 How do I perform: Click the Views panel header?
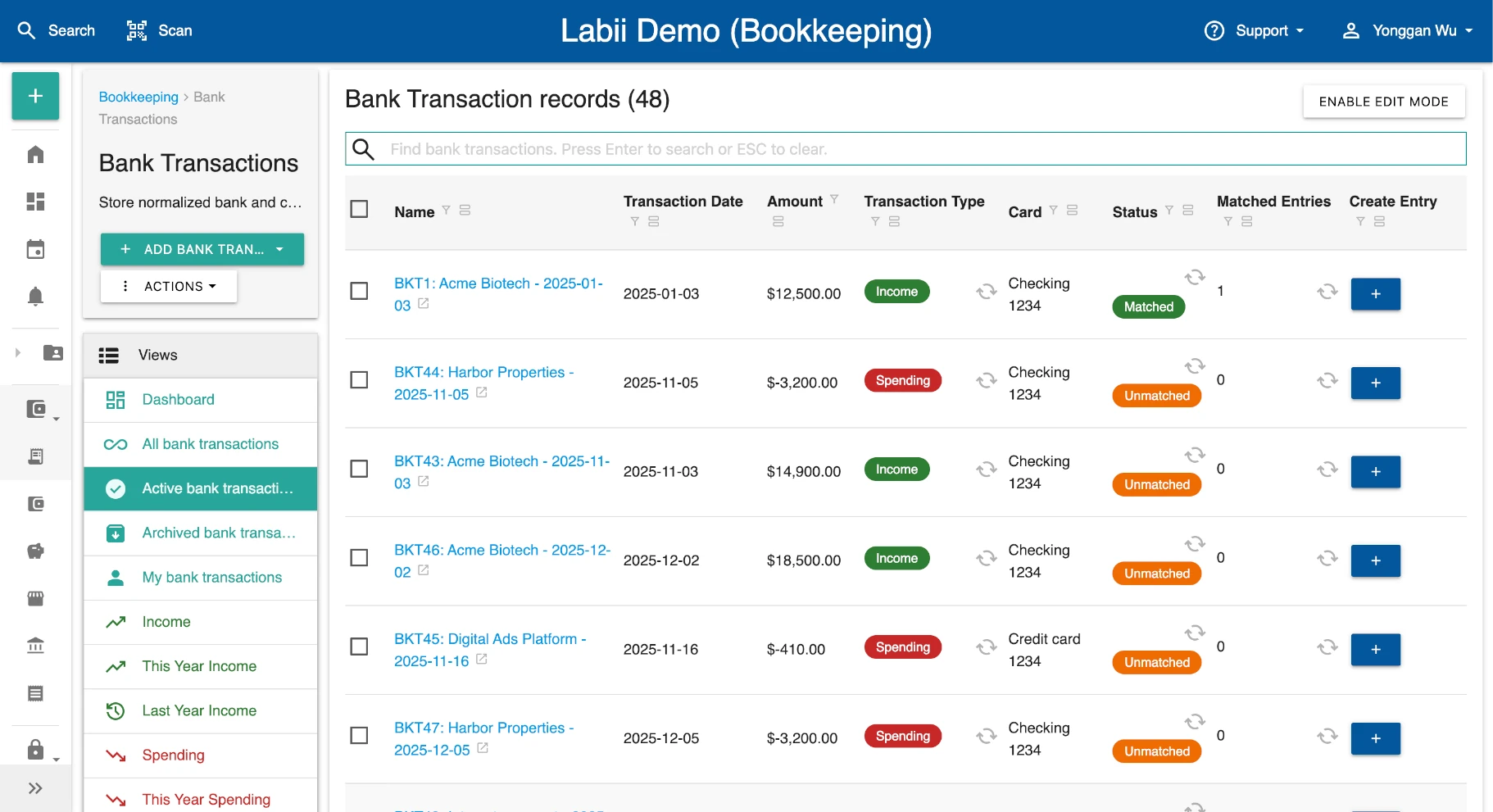[201, 356]
